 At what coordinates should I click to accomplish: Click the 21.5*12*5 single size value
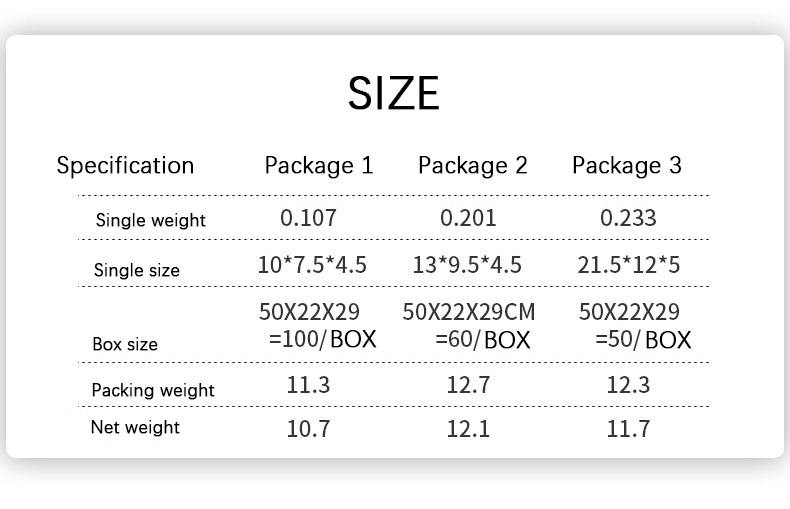click(629, 265)
